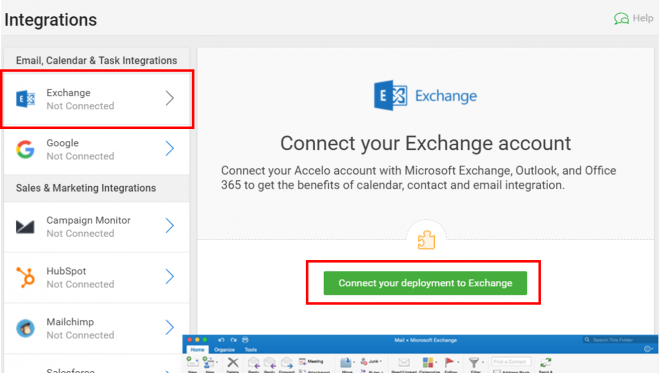Click the 'Connect your Exchange account' heading
This screenshot has width=659, height=373.
click(x=425, y=143)
